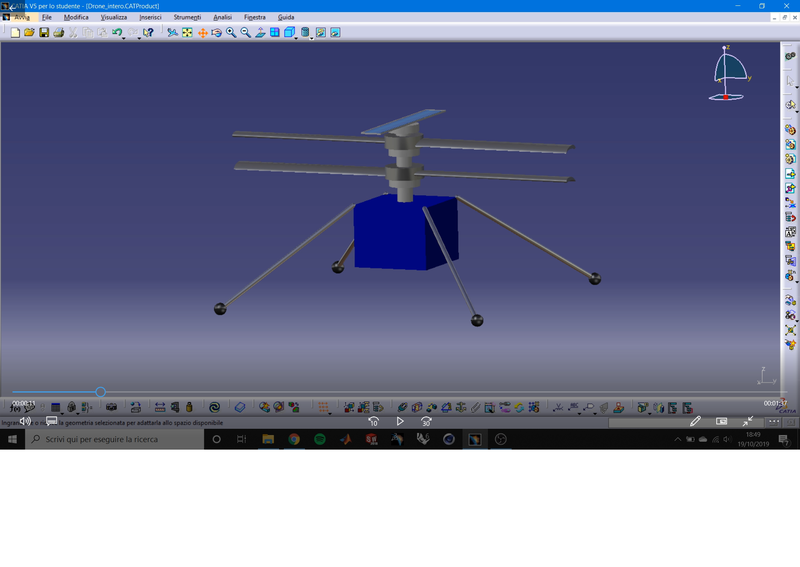Click the isometric view cube icon
Viewport: 800px width, 567px height.
click(x=289, y=33)
